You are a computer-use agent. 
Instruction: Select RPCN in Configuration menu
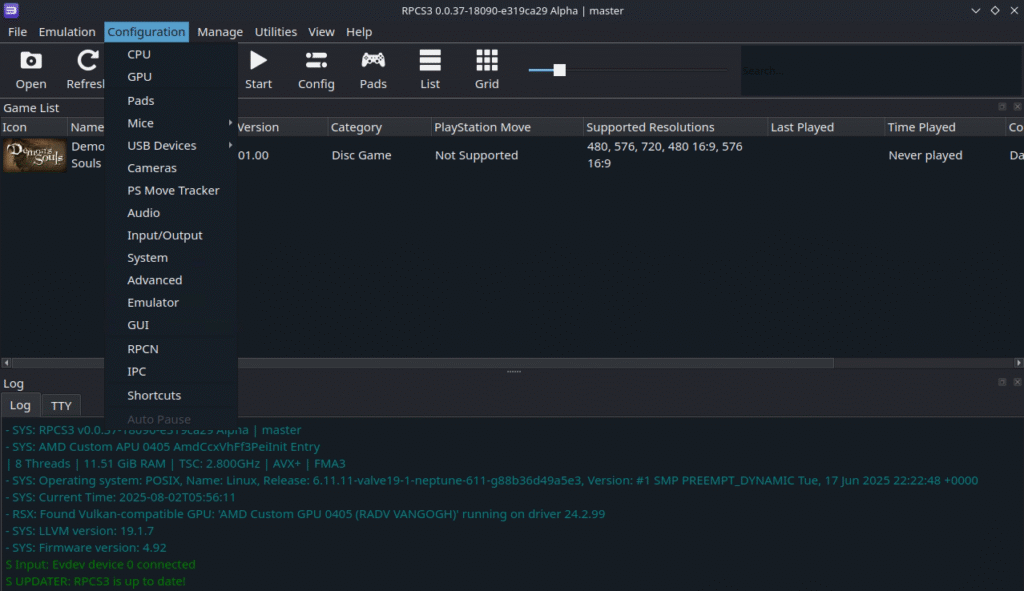(171, 349)
